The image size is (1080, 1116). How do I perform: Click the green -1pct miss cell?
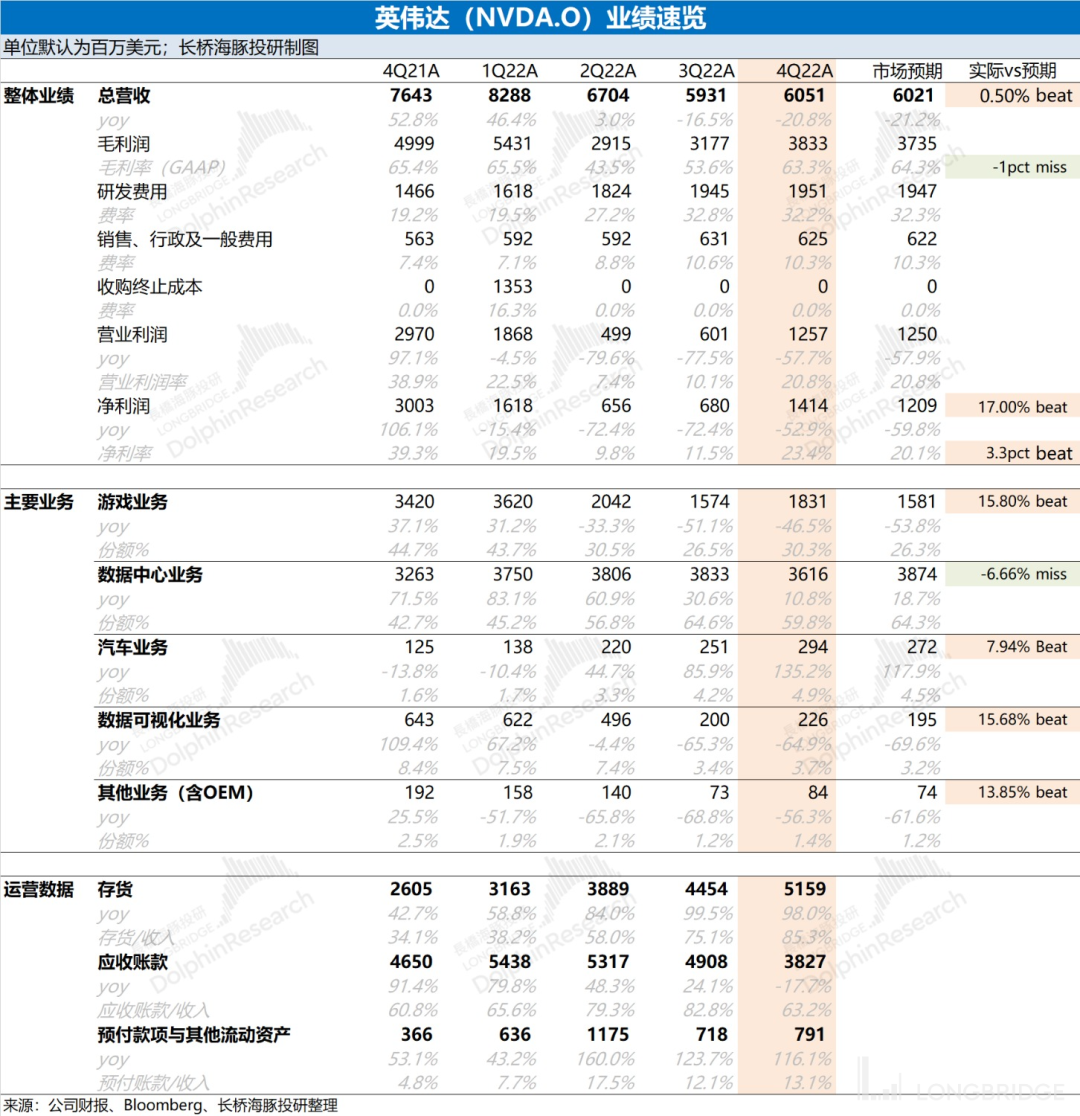coord(1011,167)
